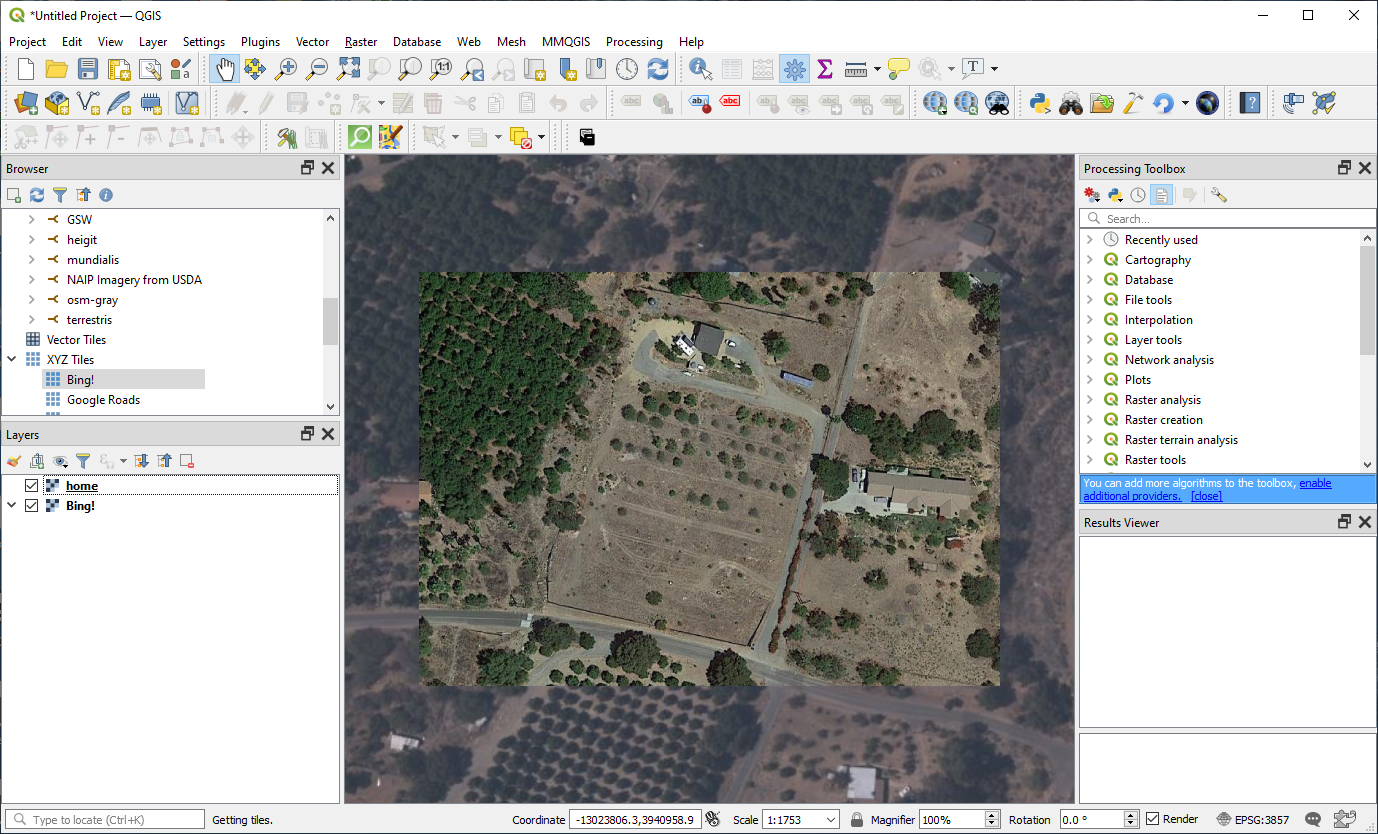1378x834 pixels.
Task: Expand the GSW browser entry
Action: 31,219
